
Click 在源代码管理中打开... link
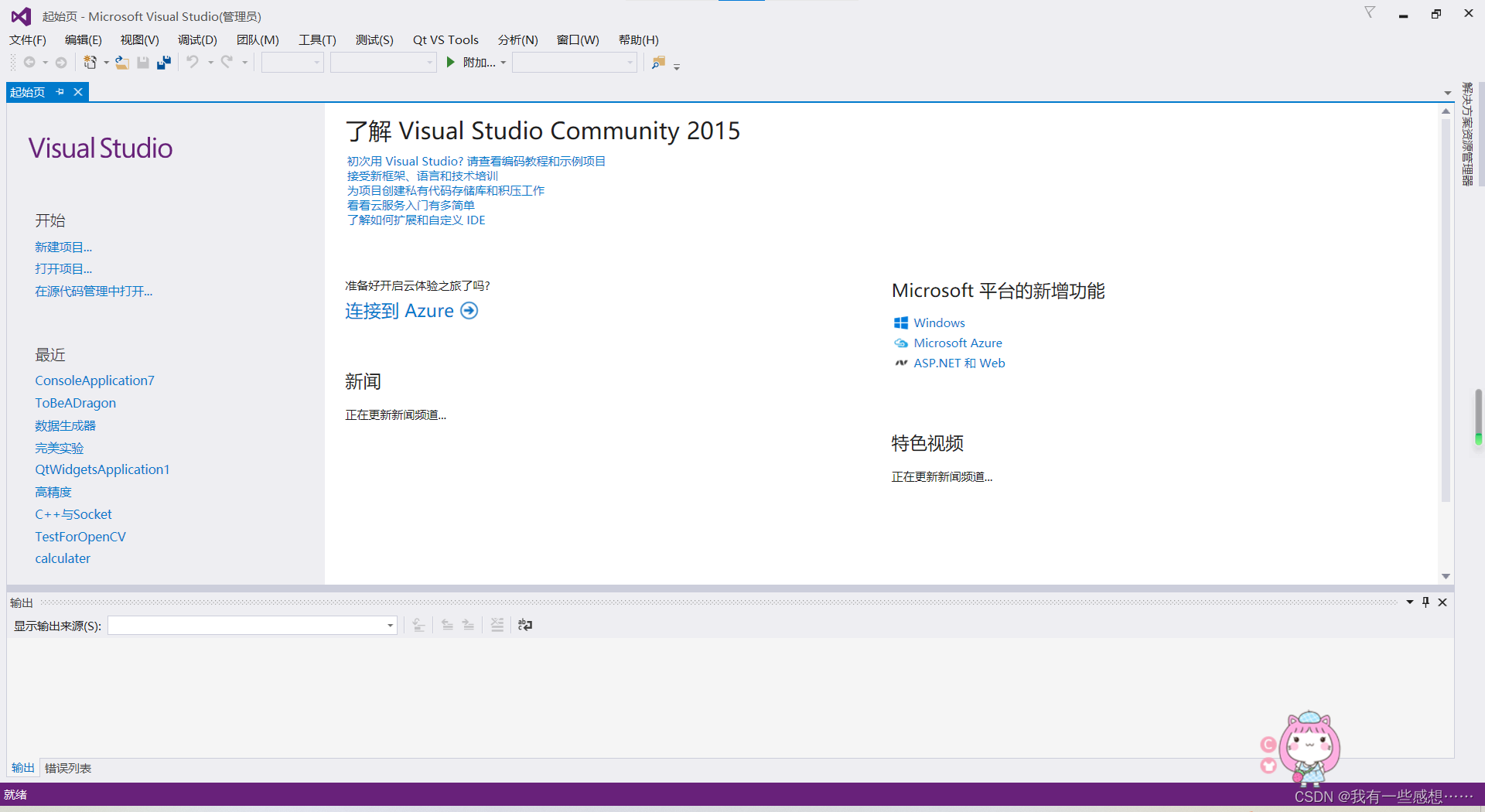point(94,292)
